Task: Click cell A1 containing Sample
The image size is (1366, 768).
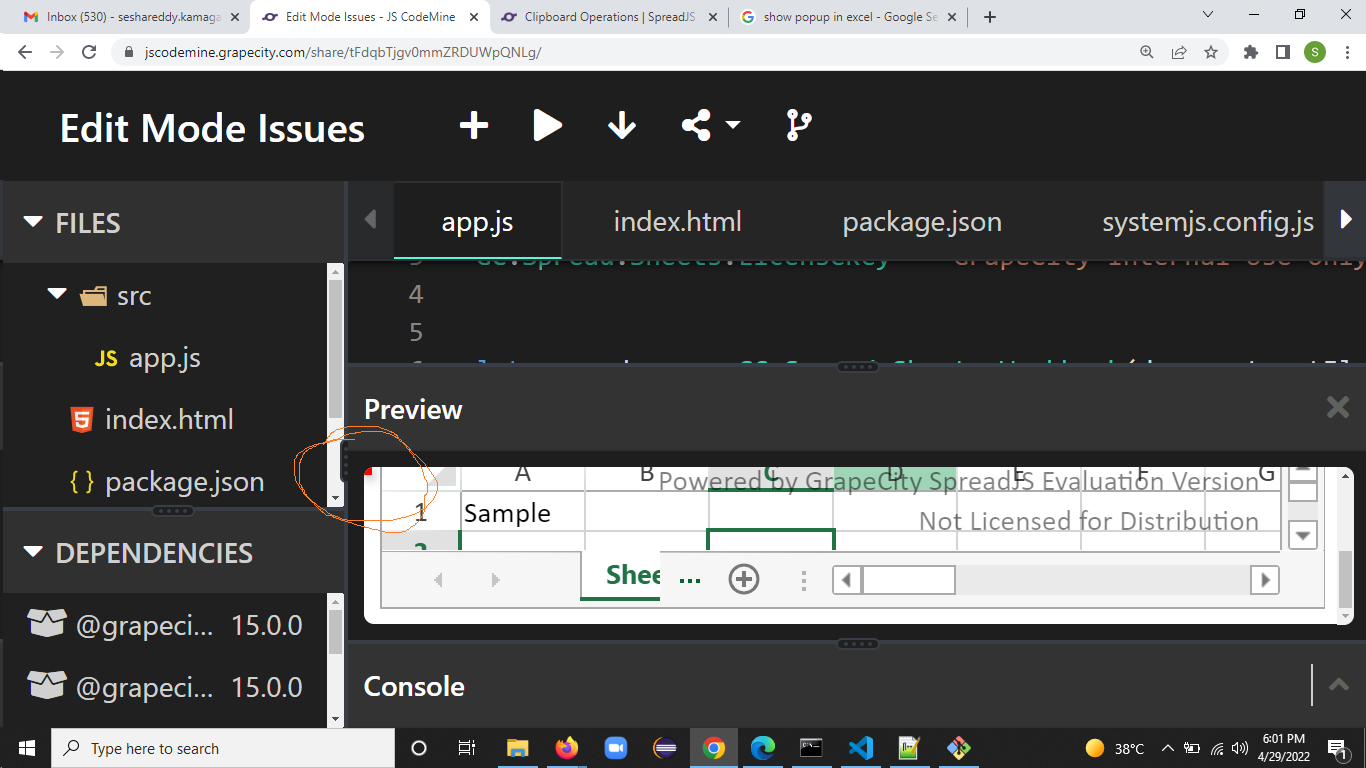Action: (x=521, y=513)
